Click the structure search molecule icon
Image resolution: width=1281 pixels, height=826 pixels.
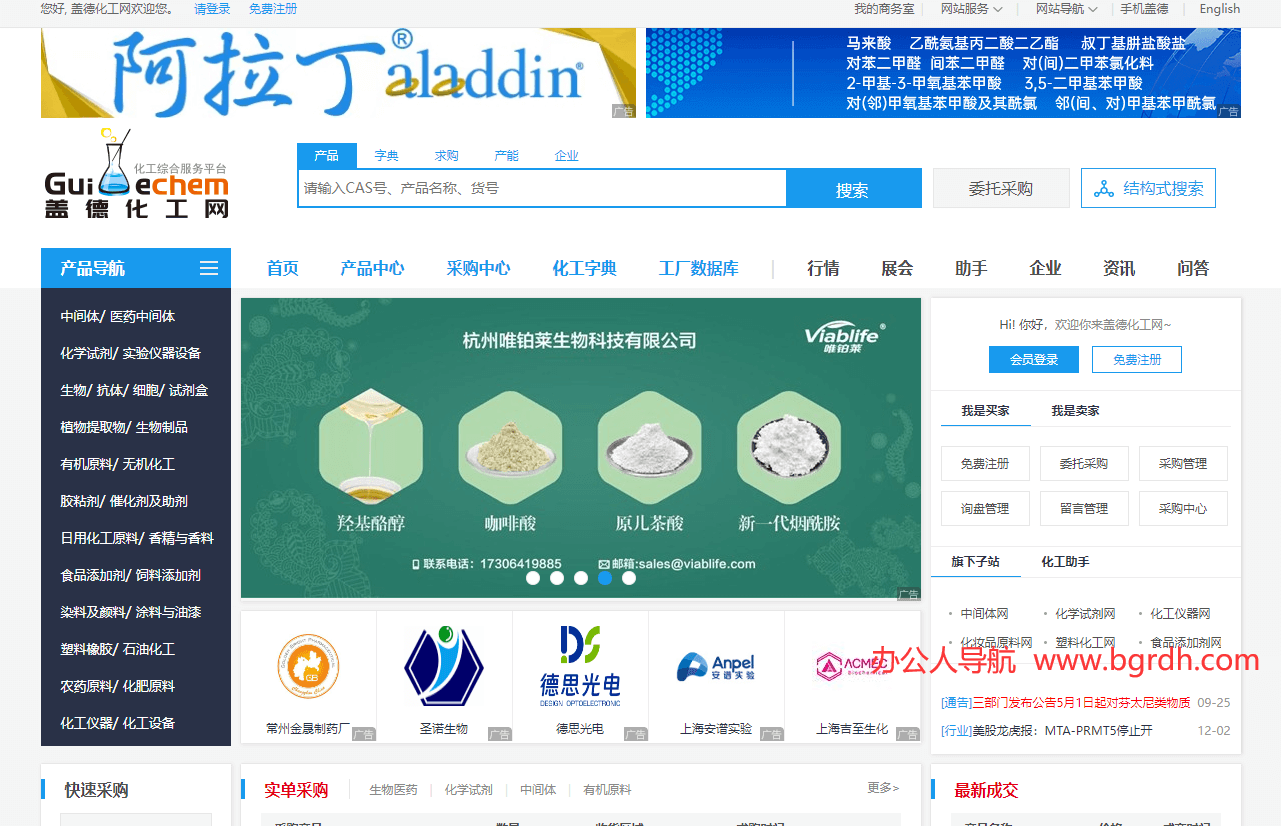tap(1104, 189)
